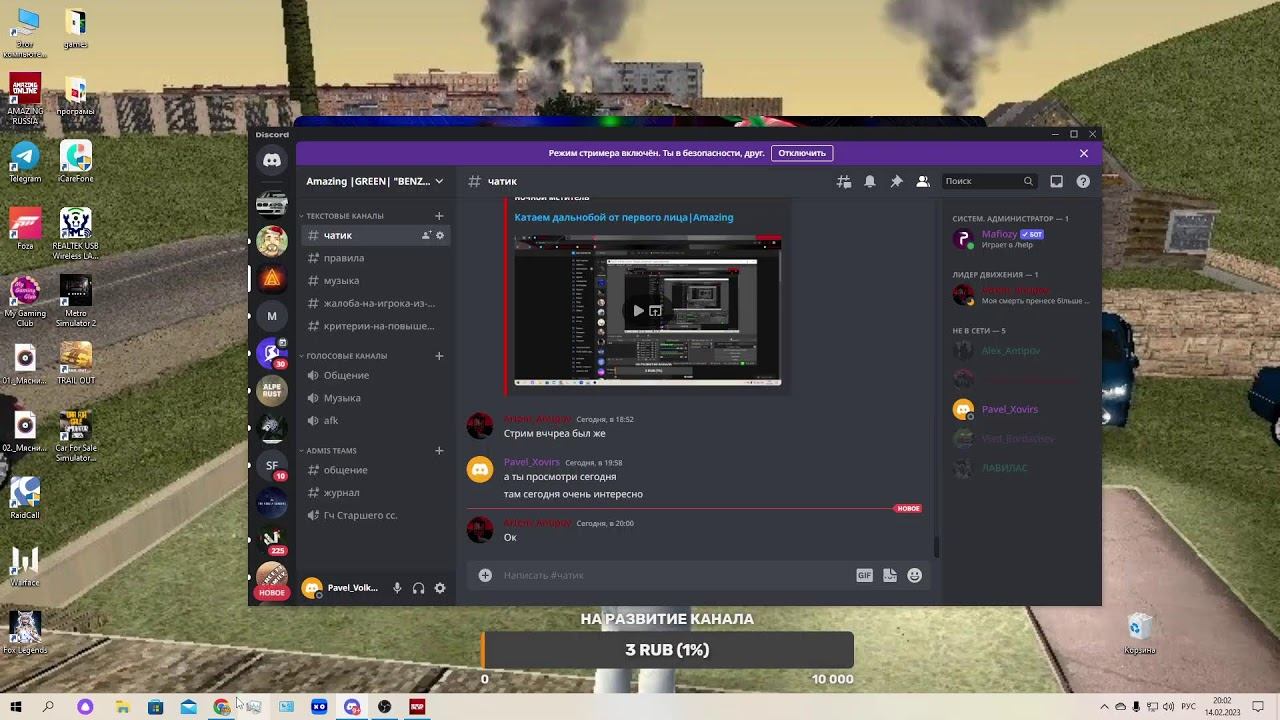Image resolution: width=1280 pixels, height=720 pixels.
Task: Open invite icon on чатик channel
Action: (426, 235)
